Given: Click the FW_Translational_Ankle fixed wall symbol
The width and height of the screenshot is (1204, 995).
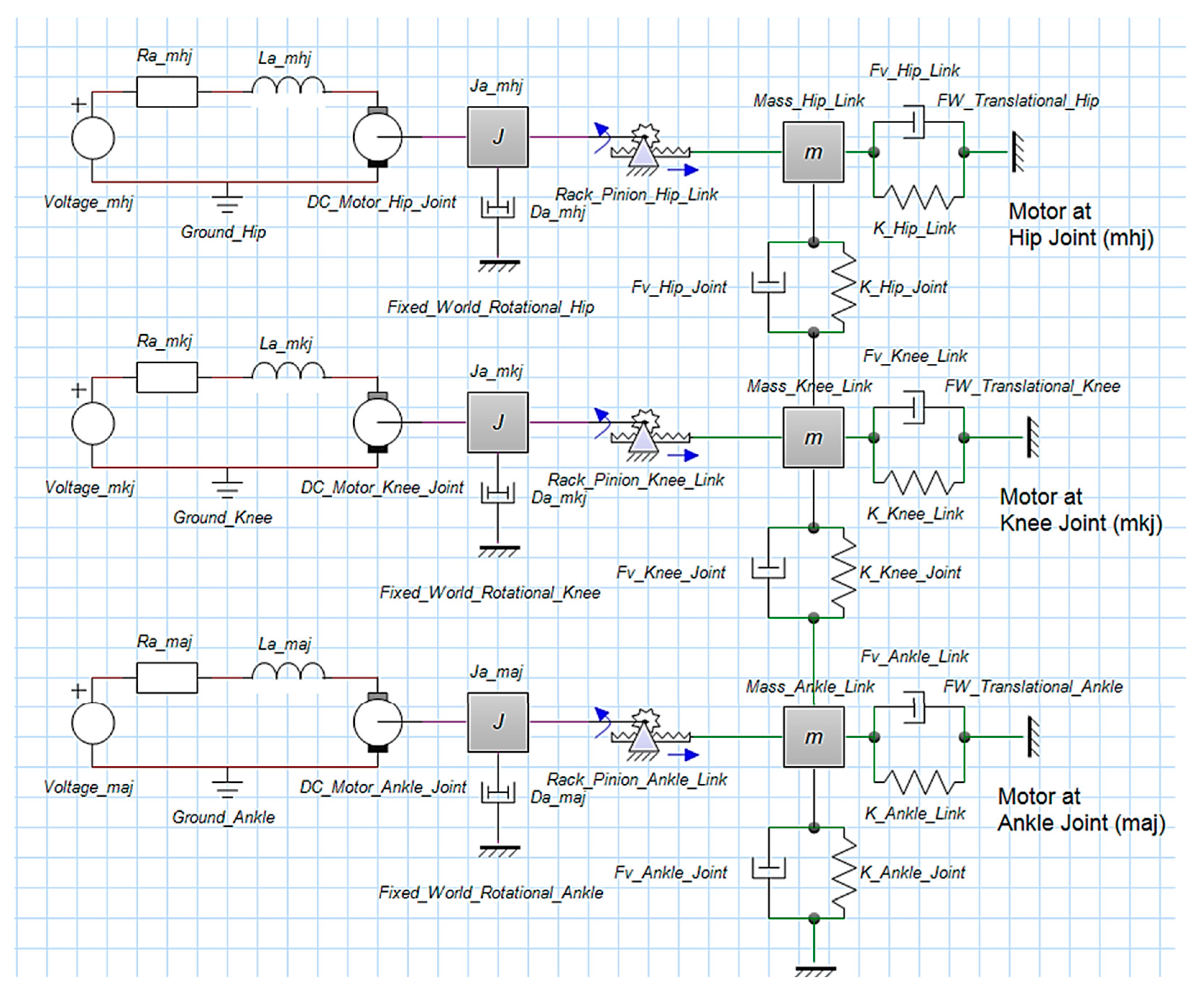Looking at the screenshot, I should coord(1032,737).
